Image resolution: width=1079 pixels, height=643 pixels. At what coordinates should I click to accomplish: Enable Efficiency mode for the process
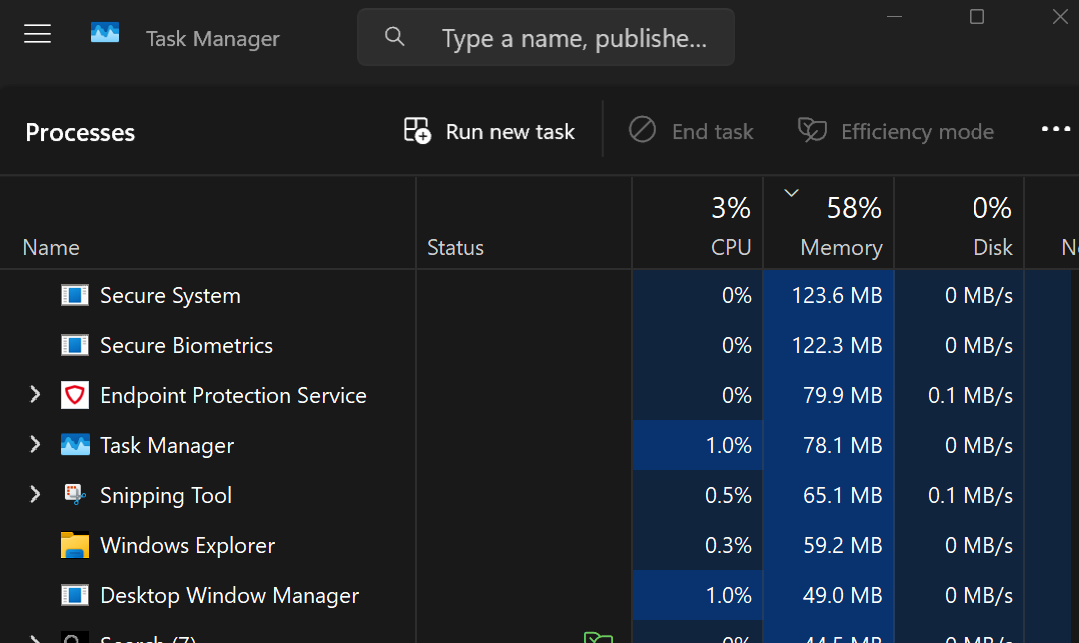tap(896, 131)
